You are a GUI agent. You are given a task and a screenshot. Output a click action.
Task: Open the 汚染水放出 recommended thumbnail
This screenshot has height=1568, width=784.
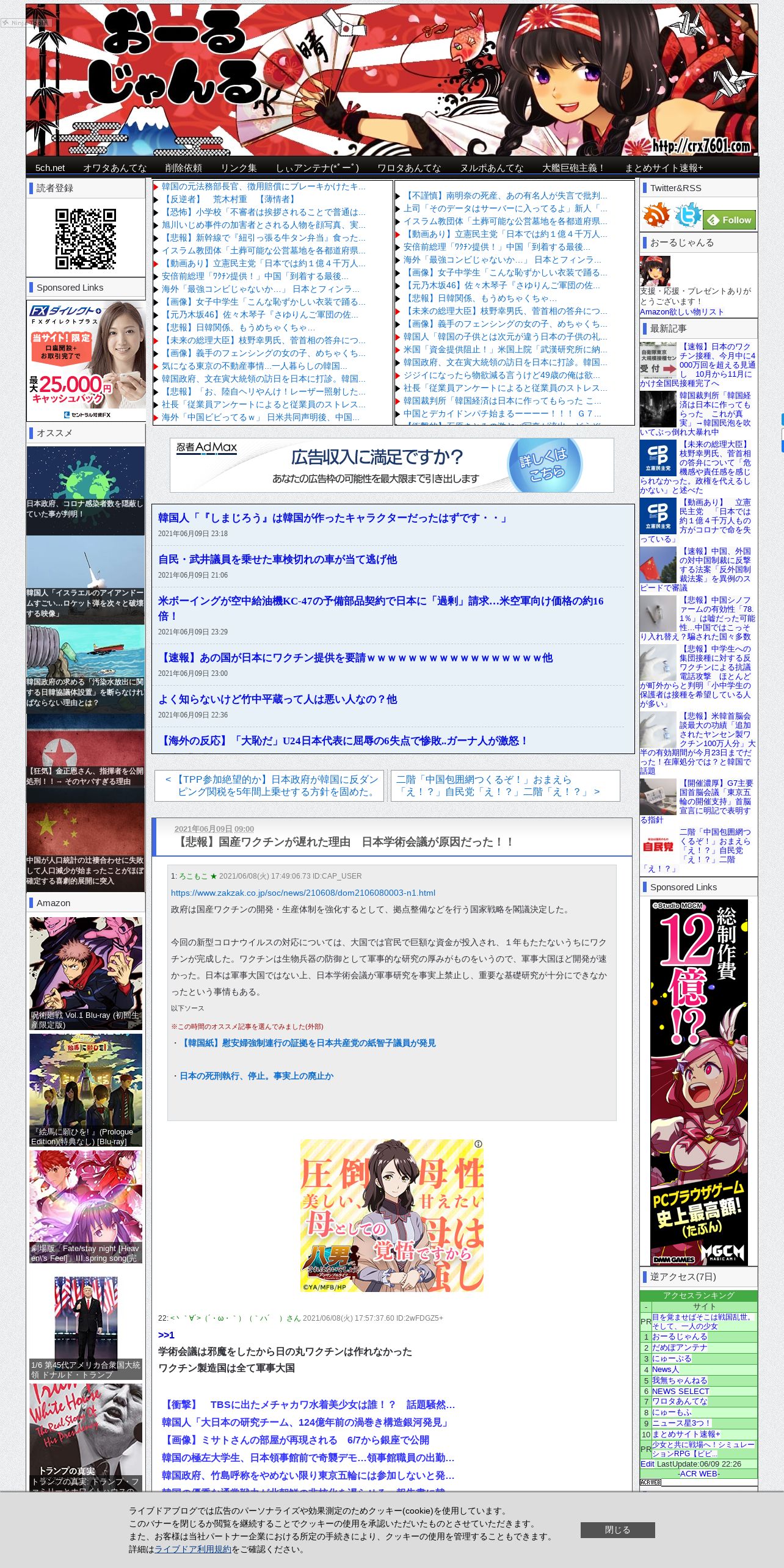point(85,669)
